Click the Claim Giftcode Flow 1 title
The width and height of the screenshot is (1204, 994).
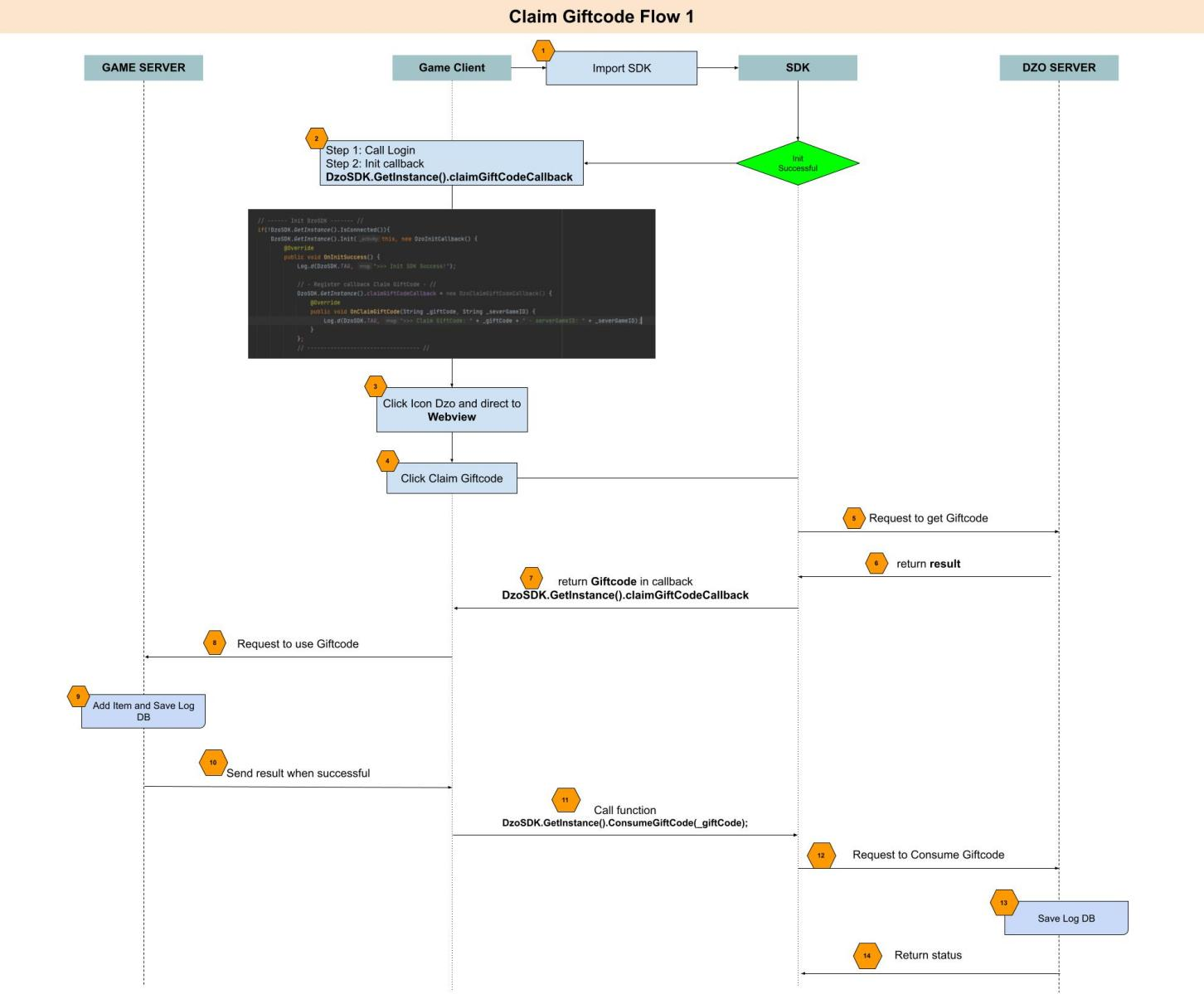pos(601,17)
